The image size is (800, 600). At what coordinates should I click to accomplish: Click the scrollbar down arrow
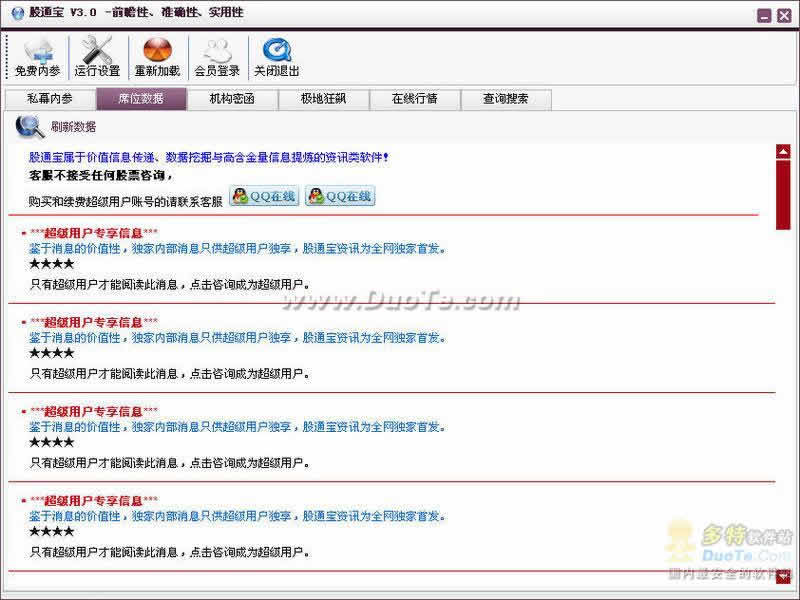pos(783,577)
